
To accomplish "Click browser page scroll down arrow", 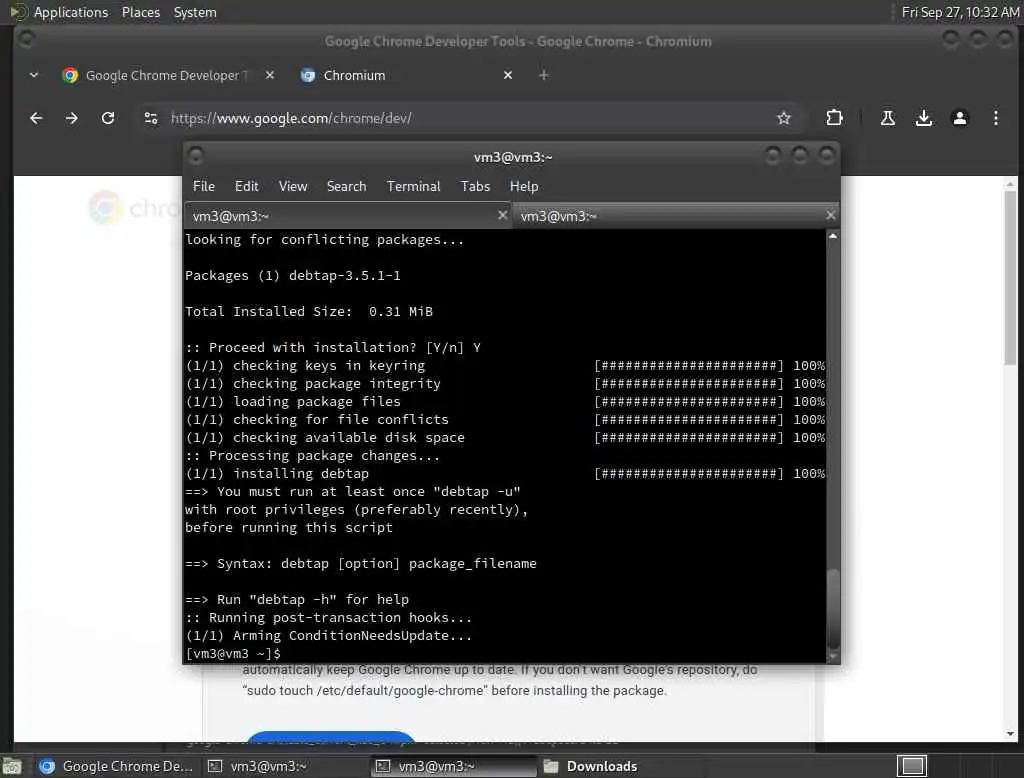I will 1010,734.
